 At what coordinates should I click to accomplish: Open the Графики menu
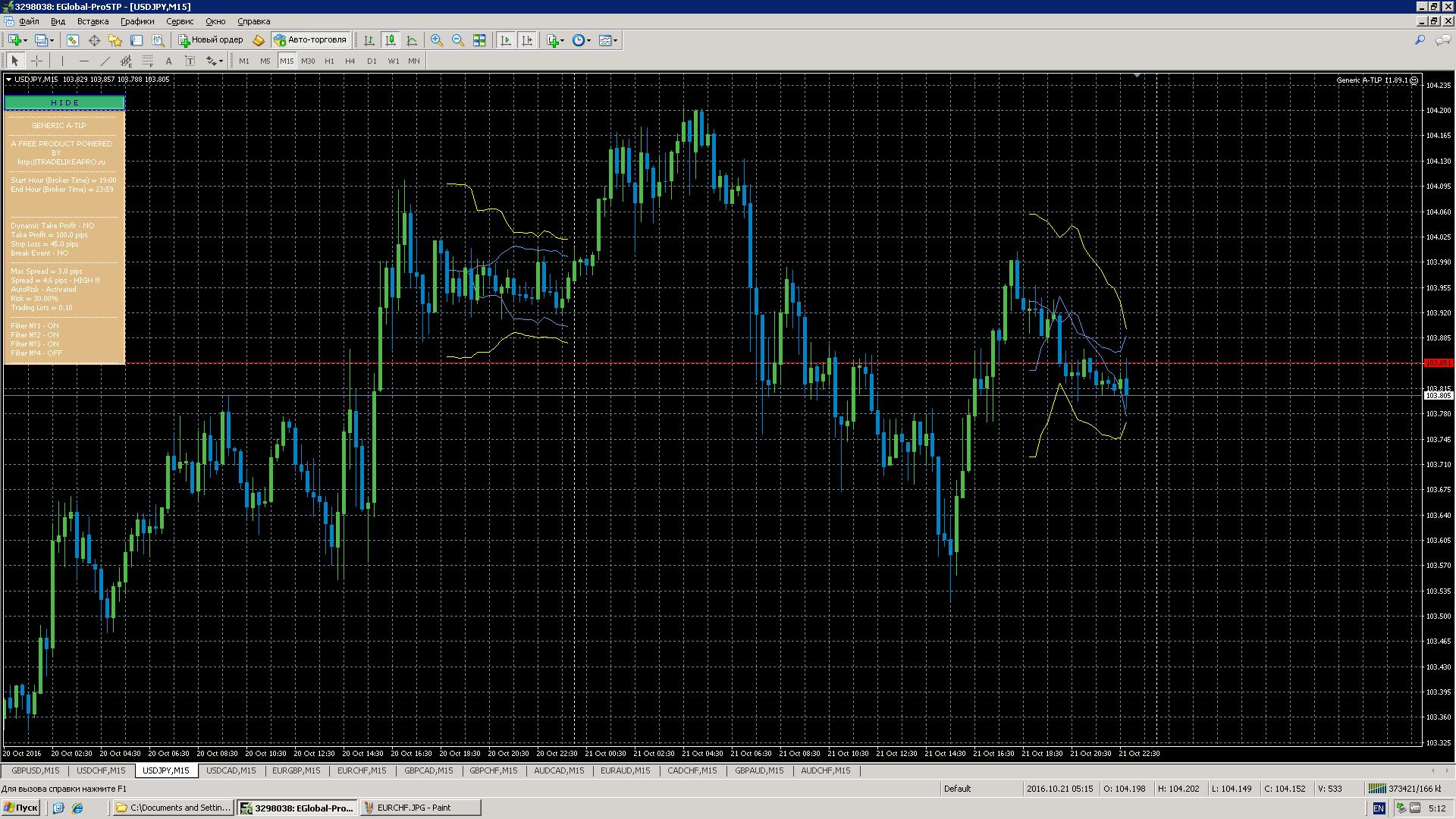136,21
